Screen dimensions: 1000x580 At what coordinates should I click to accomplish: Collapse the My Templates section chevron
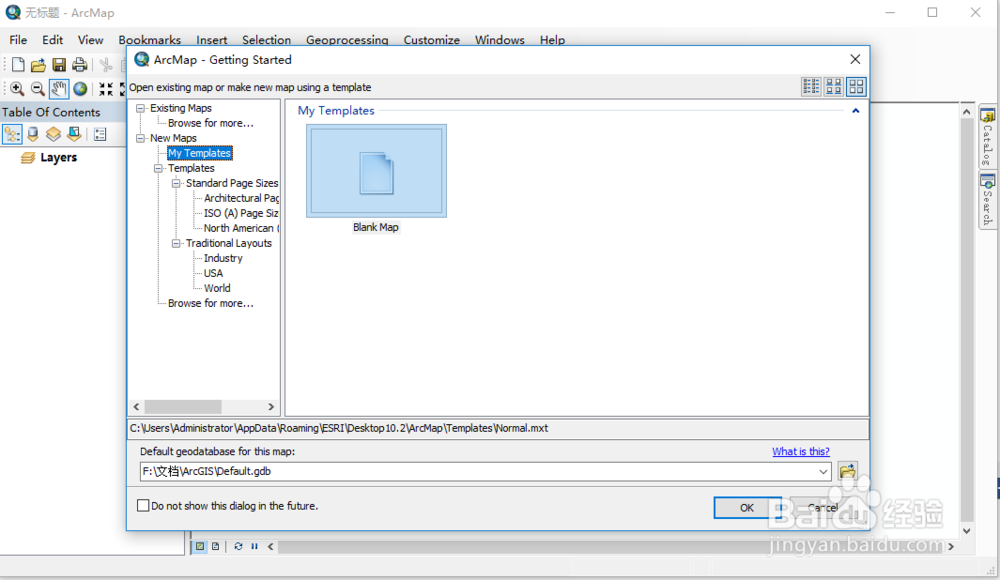(x=855, y=111)
